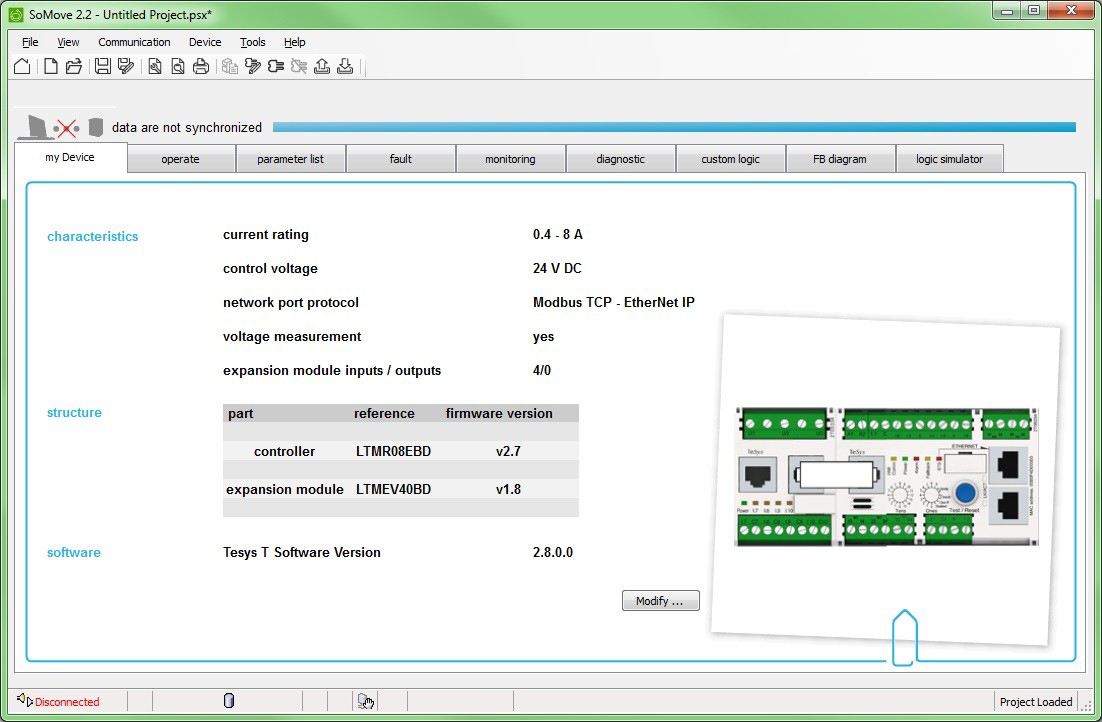This screenshot has width=1102, height=722.
Task: Switch to the parameter list tab
Action: pyautogui.click(x=290, y=159)
